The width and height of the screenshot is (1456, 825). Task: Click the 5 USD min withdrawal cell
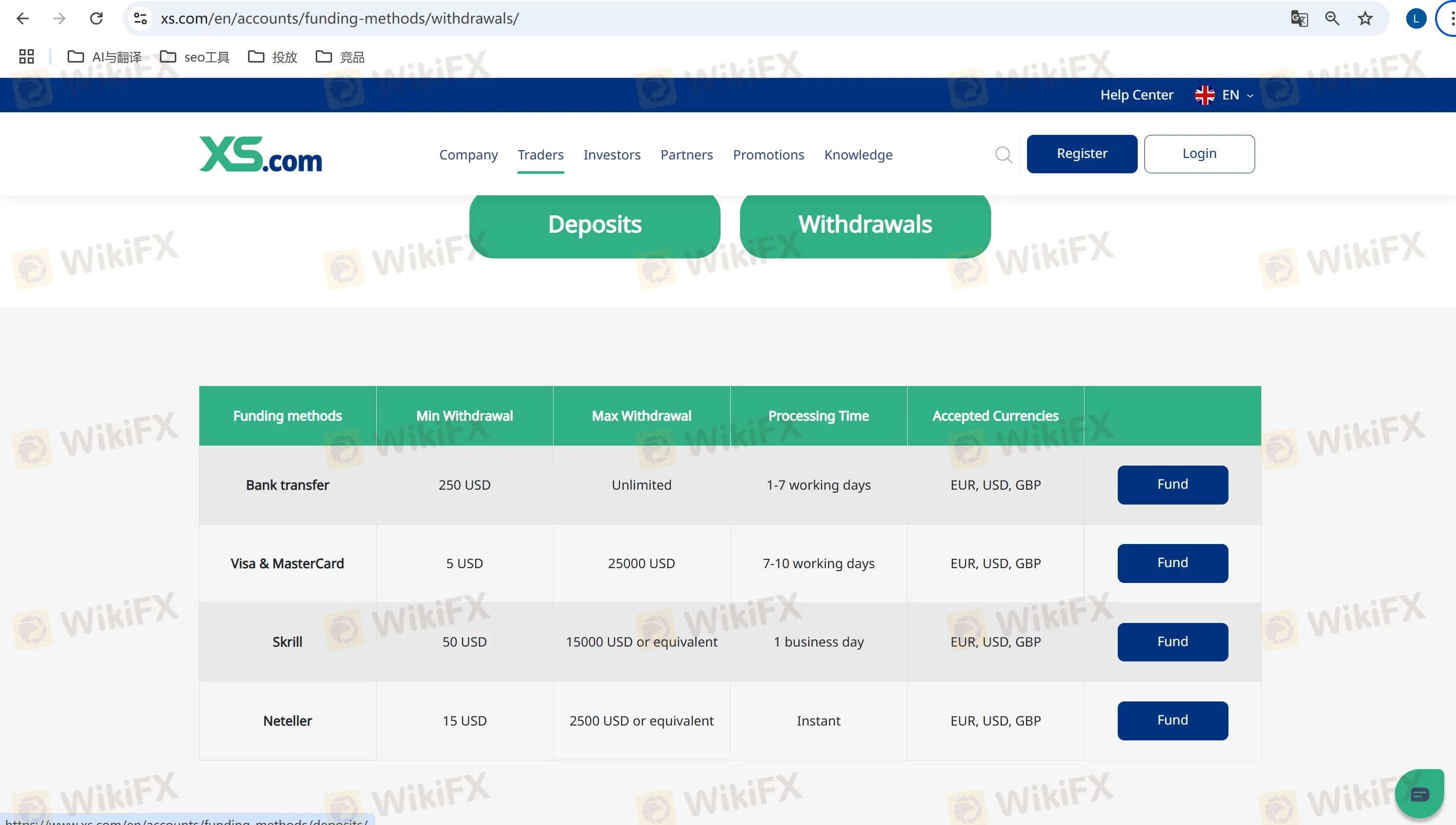pyautogui.click(x=464, y=563)
